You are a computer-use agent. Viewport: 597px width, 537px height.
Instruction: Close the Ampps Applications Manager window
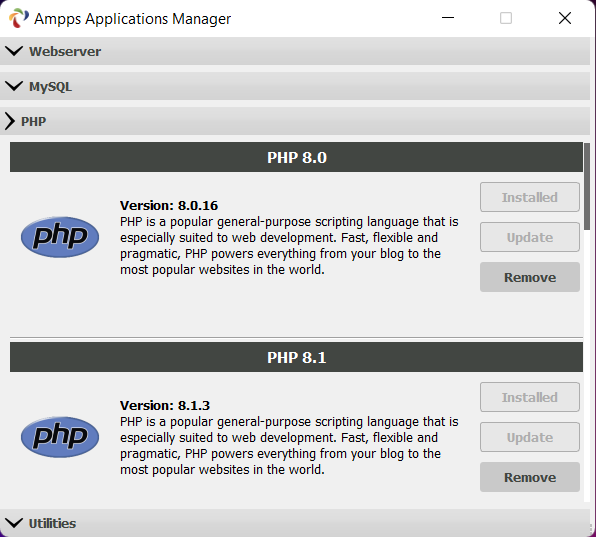click(565, 18)
